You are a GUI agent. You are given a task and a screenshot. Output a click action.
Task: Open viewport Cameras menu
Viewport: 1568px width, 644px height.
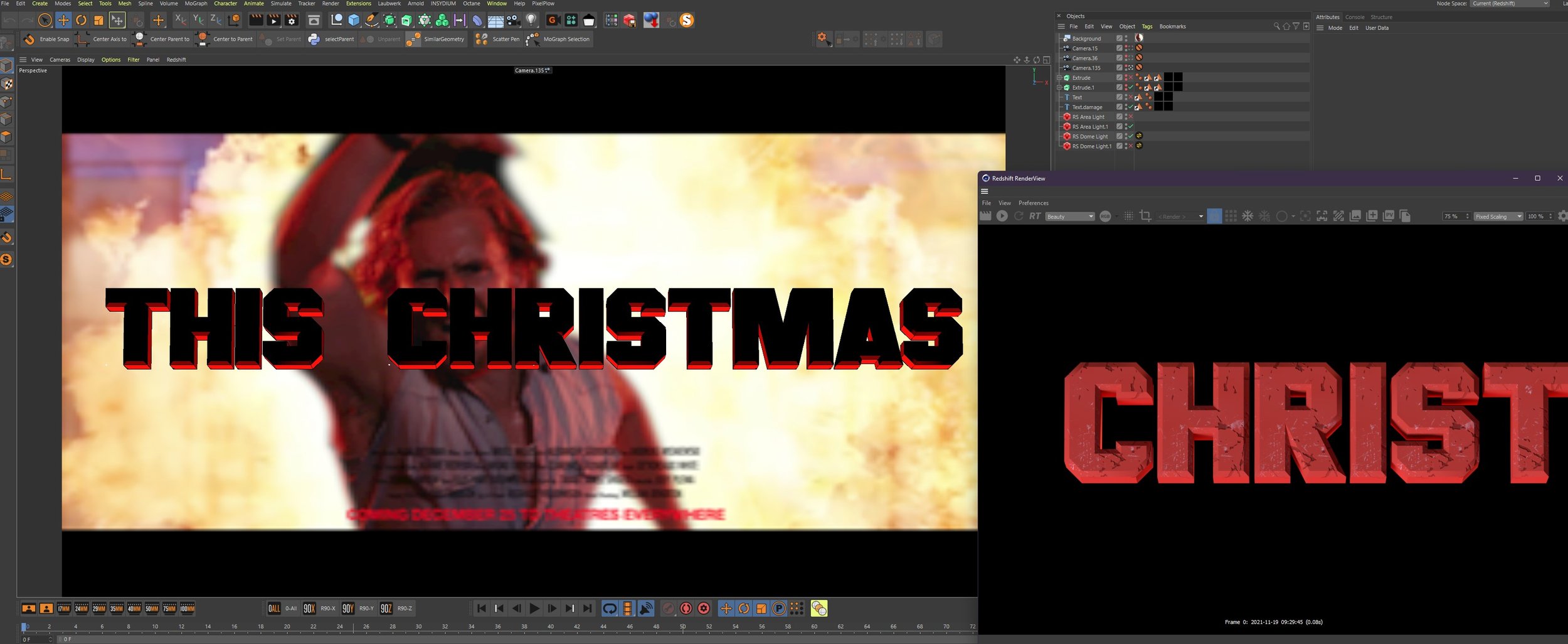tap(60, 60)
